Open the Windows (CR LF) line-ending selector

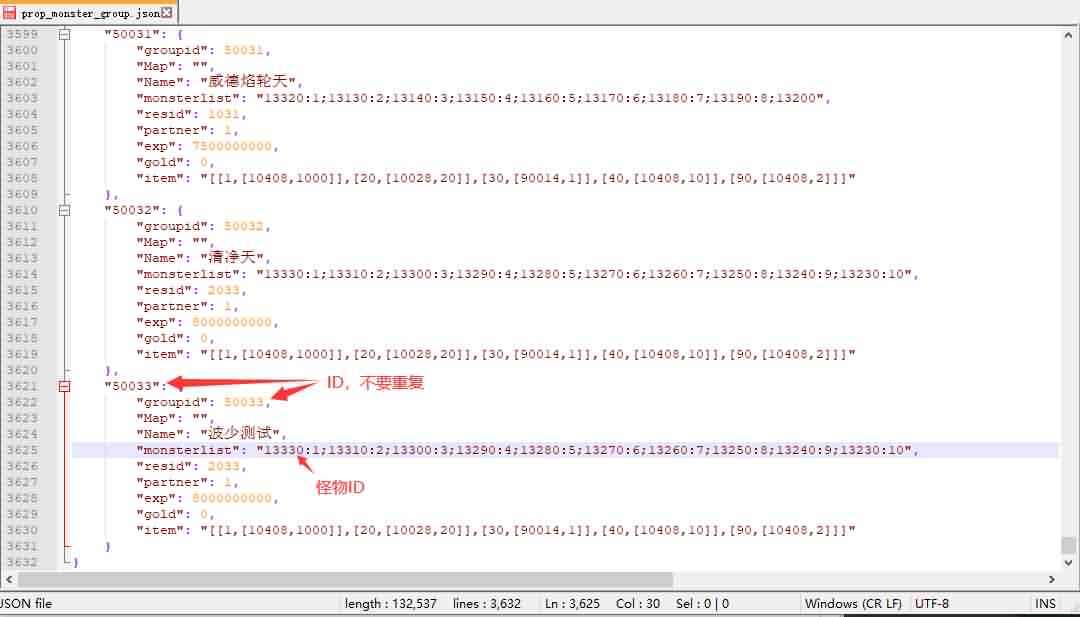[852, 603]
